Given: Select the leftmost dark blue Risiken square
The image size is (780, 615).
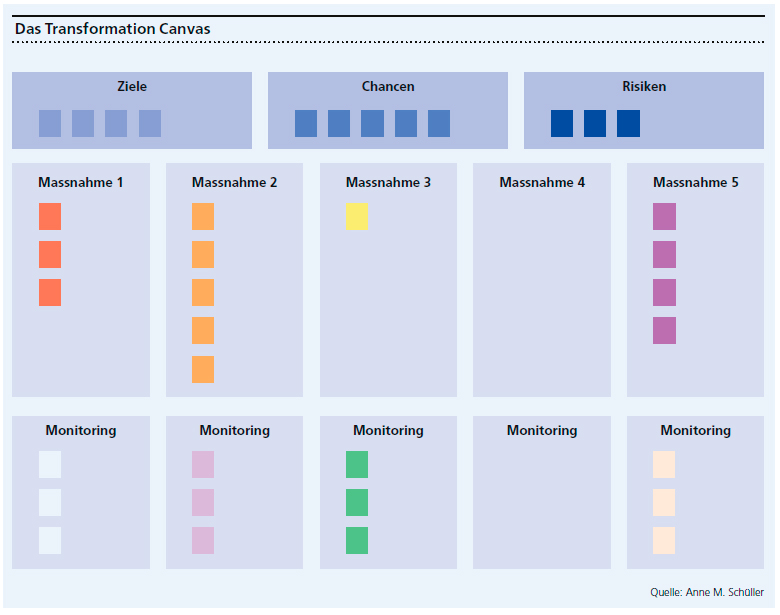Looking at the screenshot, I should (x=562, y=123).
